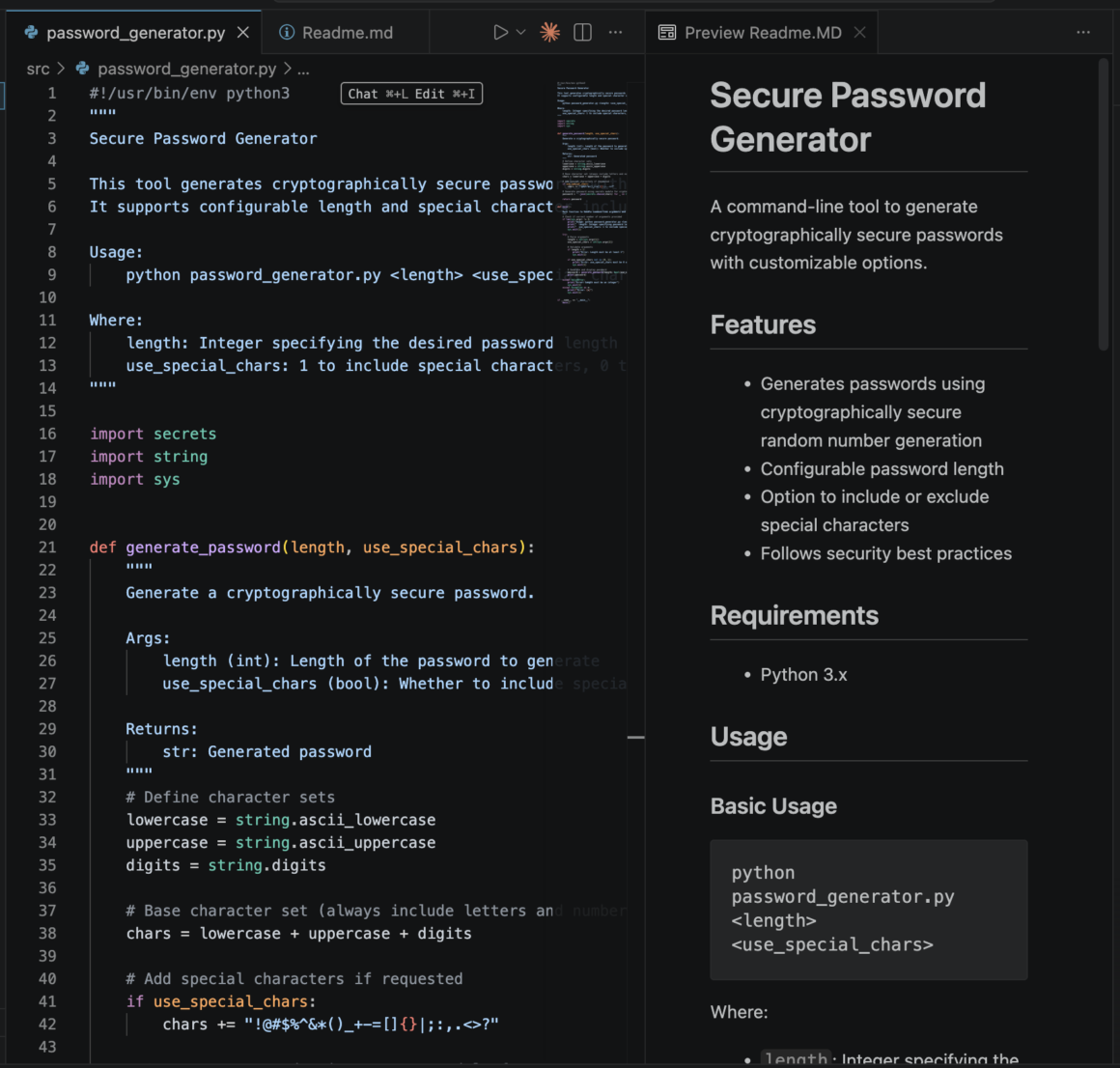Click the preview icon on Preview tab
1120x1068 pixels.
(667, 33)
